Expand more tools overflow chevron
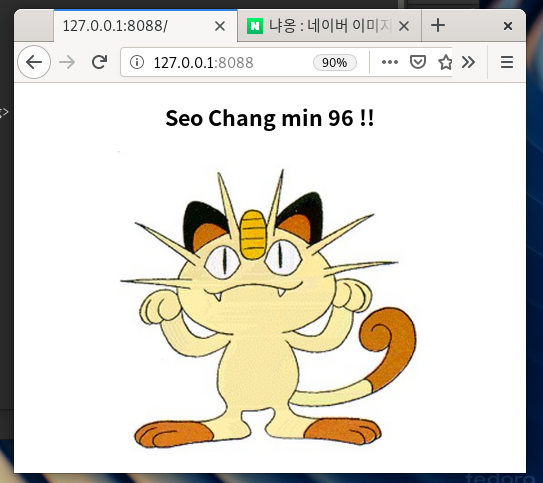This screenshot has width=543, height=483. [468, 62]
